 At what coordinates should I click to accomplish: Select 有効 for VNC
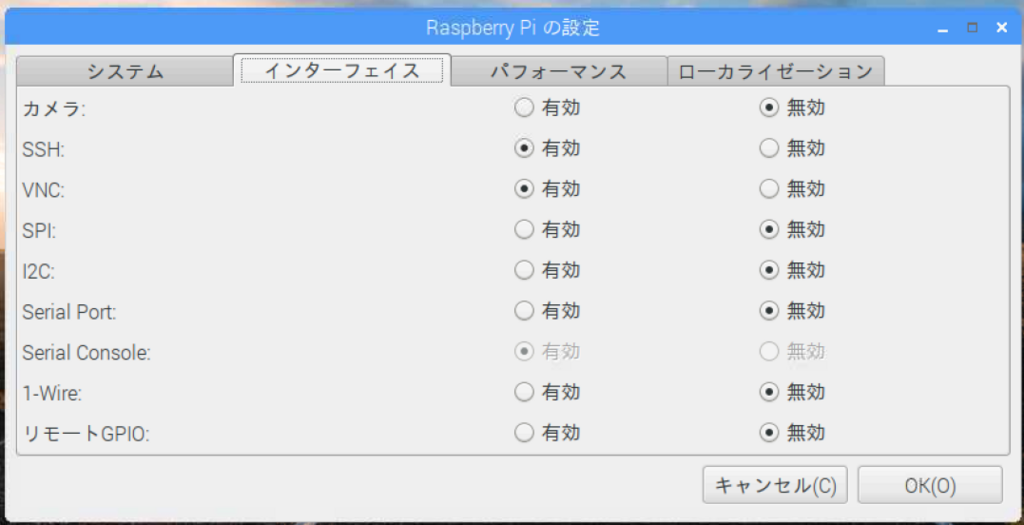[524, 189]
